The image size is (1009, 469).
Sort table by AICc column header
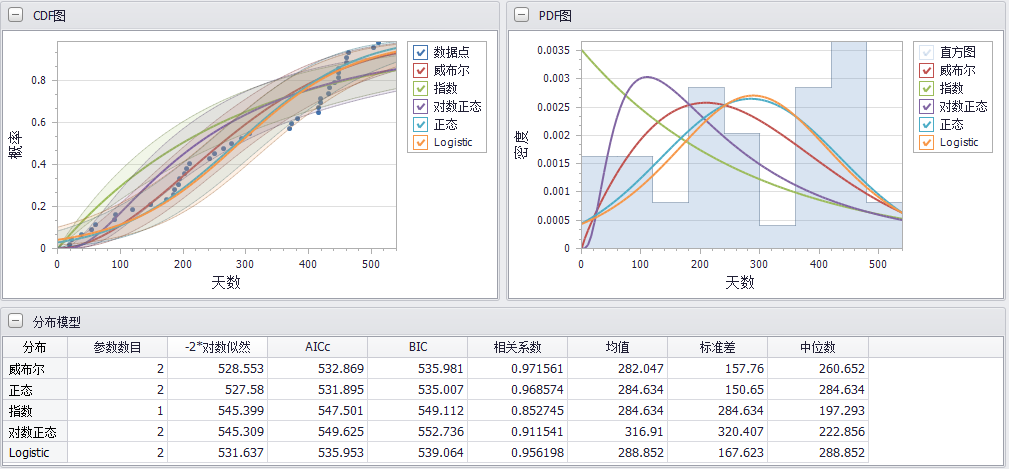317,347
